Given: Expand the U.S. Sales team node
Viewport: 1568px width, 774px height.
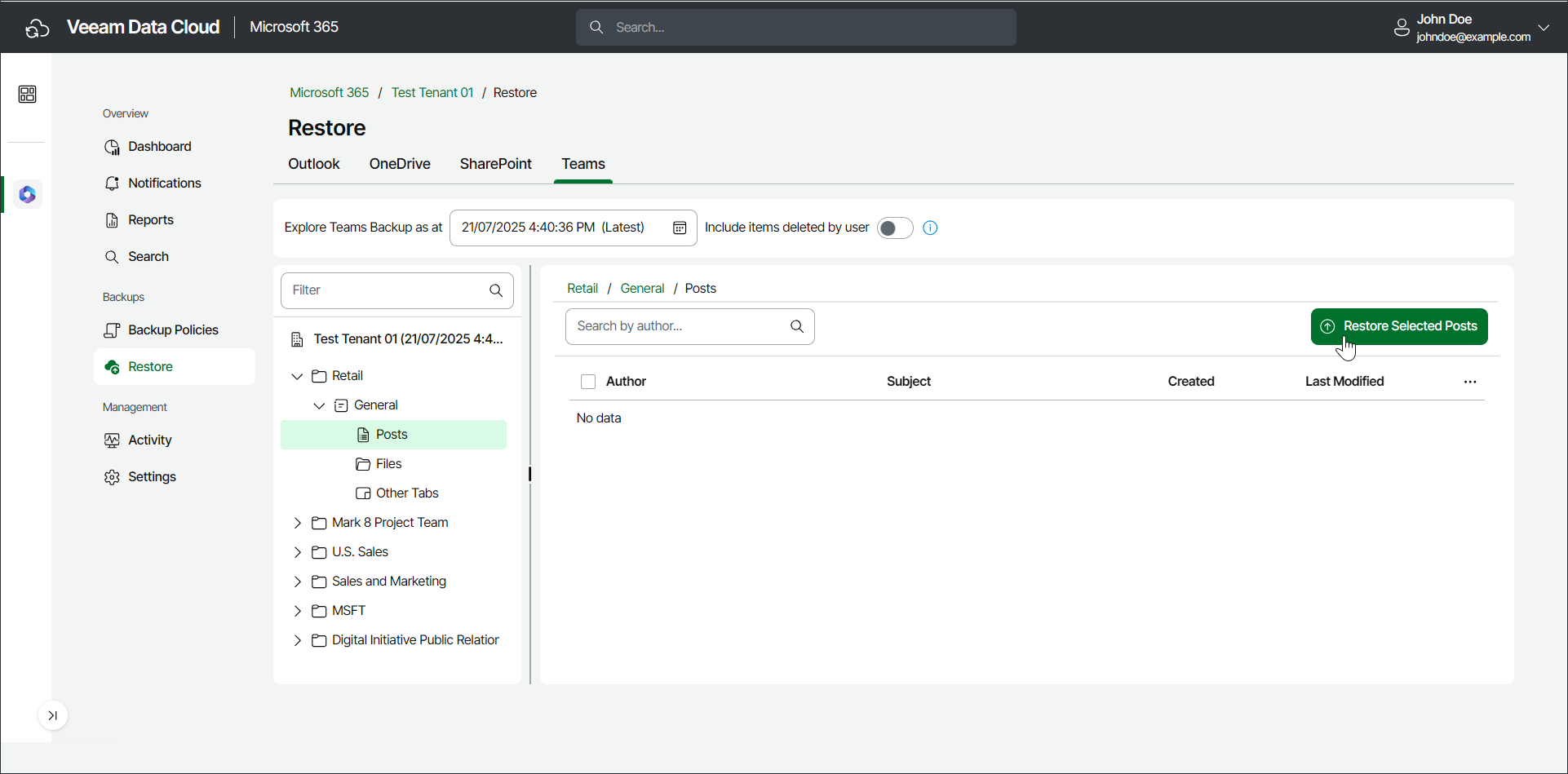Looking at the screenshot, I should 297,552.
